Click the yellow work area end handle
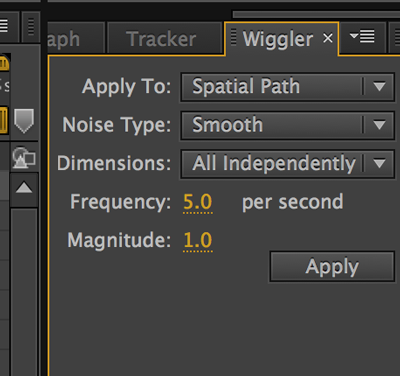 point(4,120)
